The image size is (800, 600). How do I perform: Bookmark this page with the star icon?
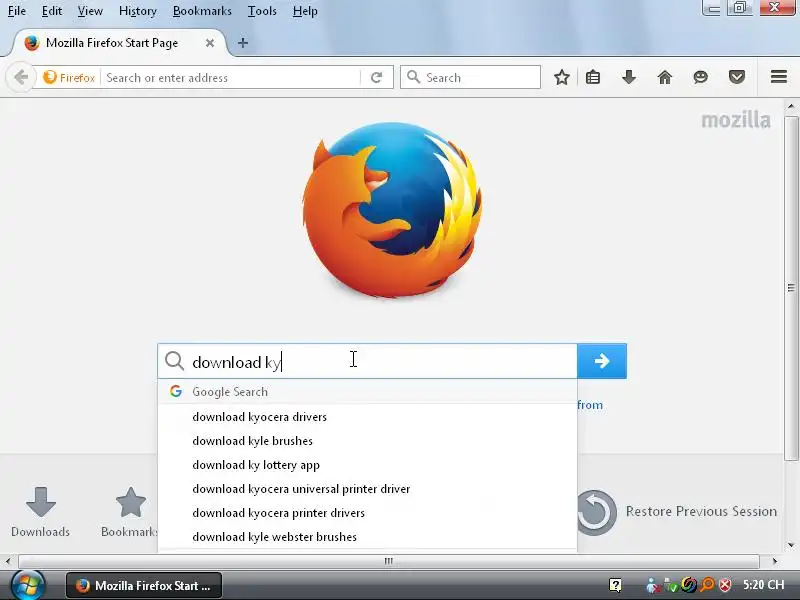click(562, 78)
